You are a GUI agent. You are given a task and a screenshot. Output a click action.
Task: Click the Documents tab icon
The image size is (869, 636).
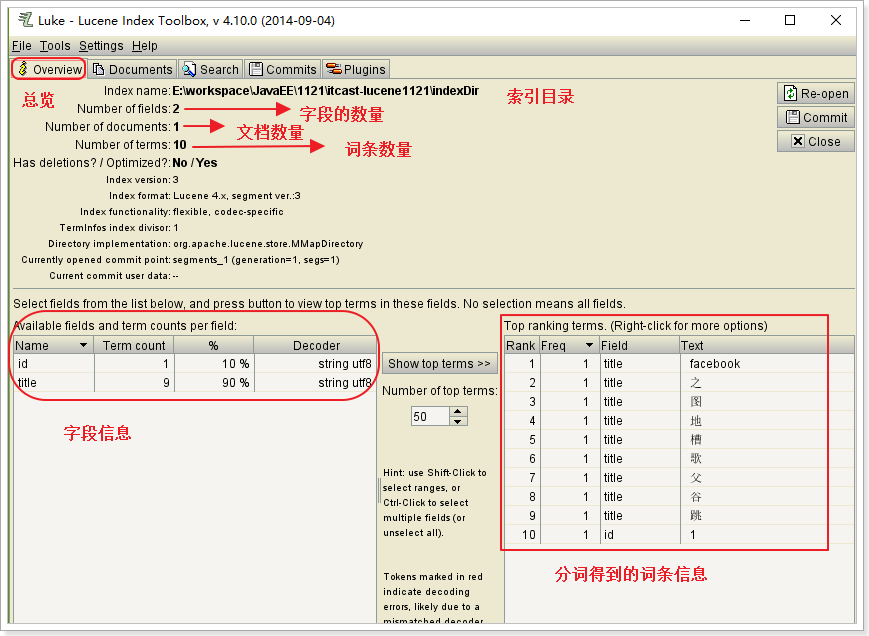[98, 69]
